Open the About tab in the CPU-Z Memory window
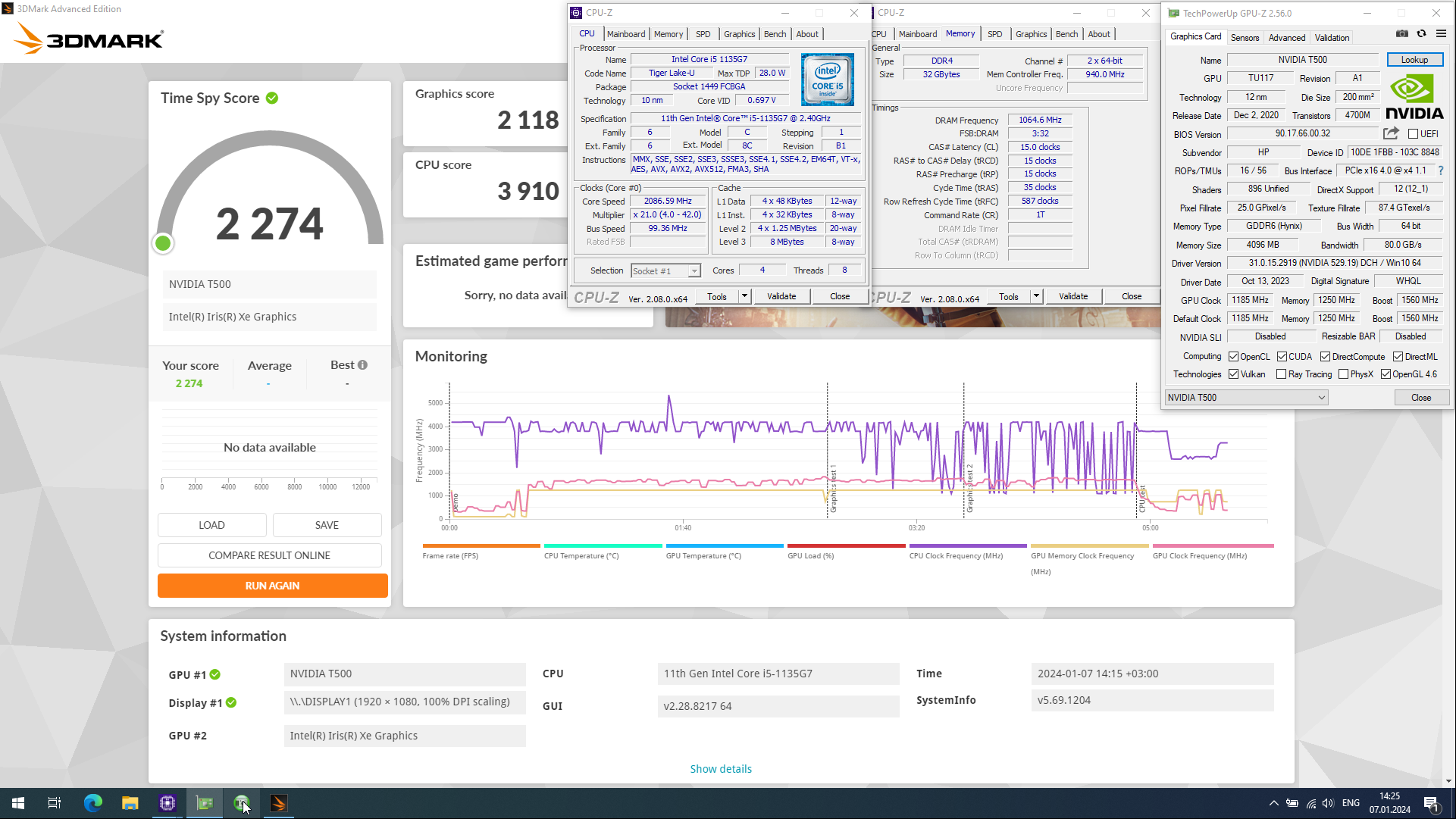Screen dimensions: 1456x819 click(x=1099, y=34)
